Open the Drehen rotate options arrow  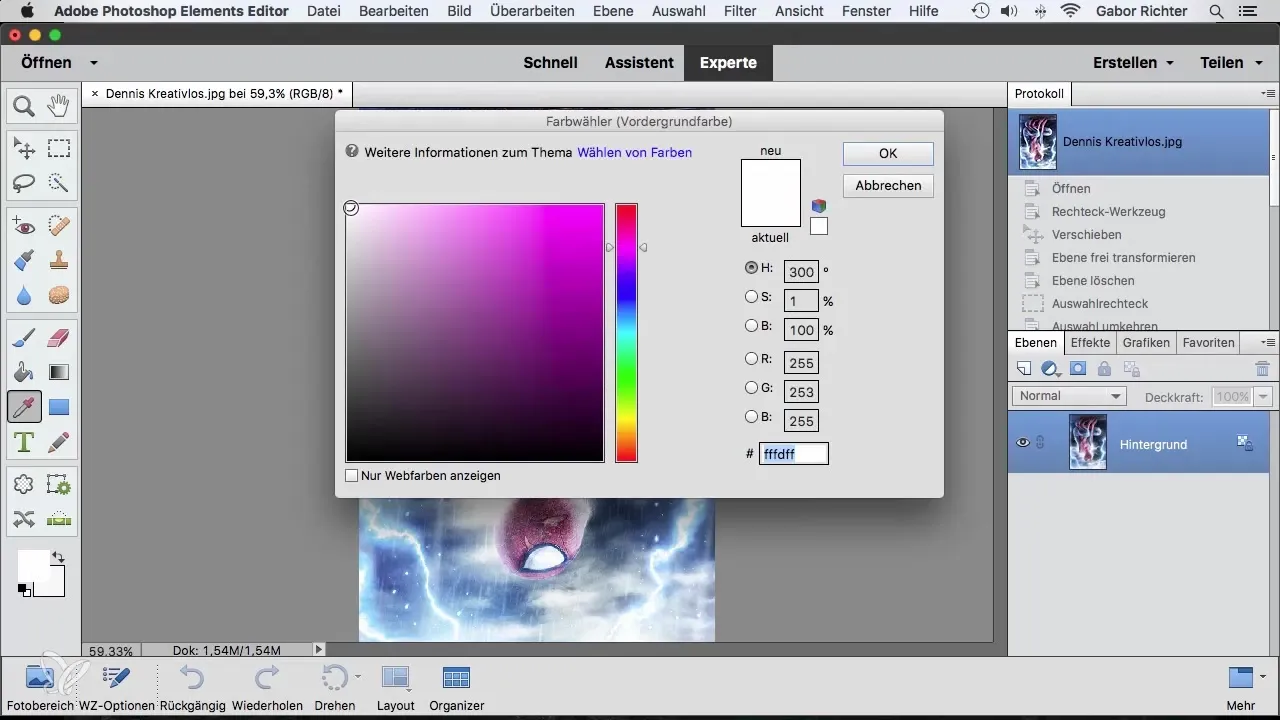pos(357,677)
